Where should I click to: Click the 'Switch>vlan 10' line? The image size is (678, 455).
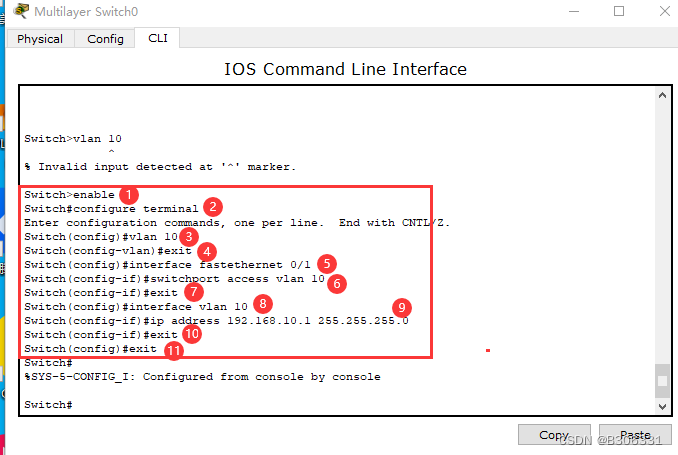coord(73,139)
